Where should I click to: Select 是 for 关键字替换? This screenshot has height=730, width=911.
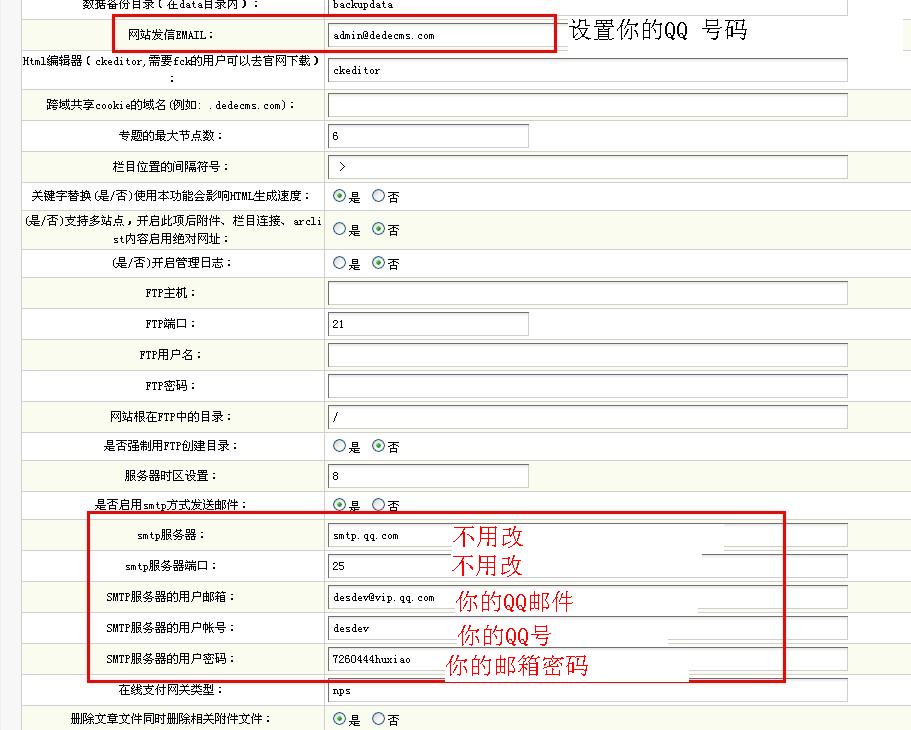(x=340, y=197)
